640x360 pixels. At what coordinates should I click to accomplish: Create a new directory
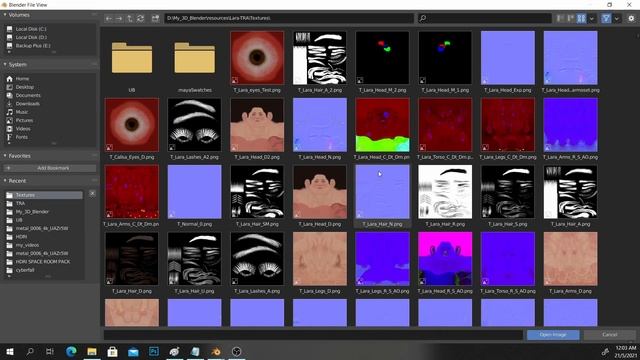[155, 18]
